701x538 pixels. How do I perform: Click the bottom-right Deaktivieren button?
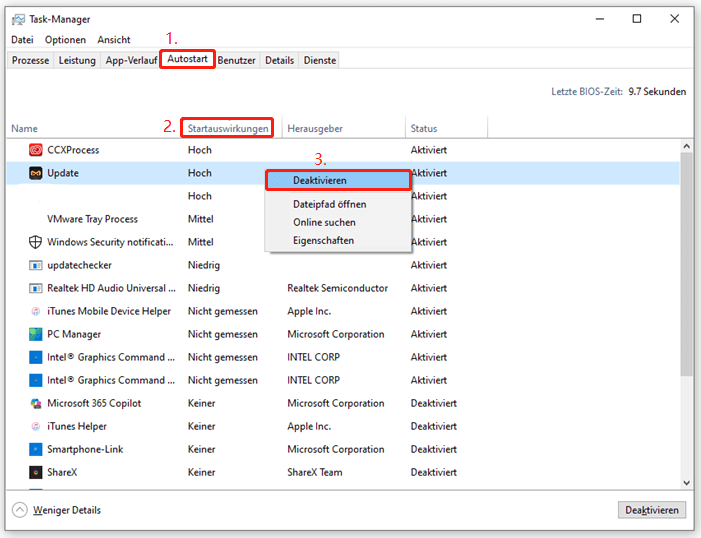tap(652, 510)
